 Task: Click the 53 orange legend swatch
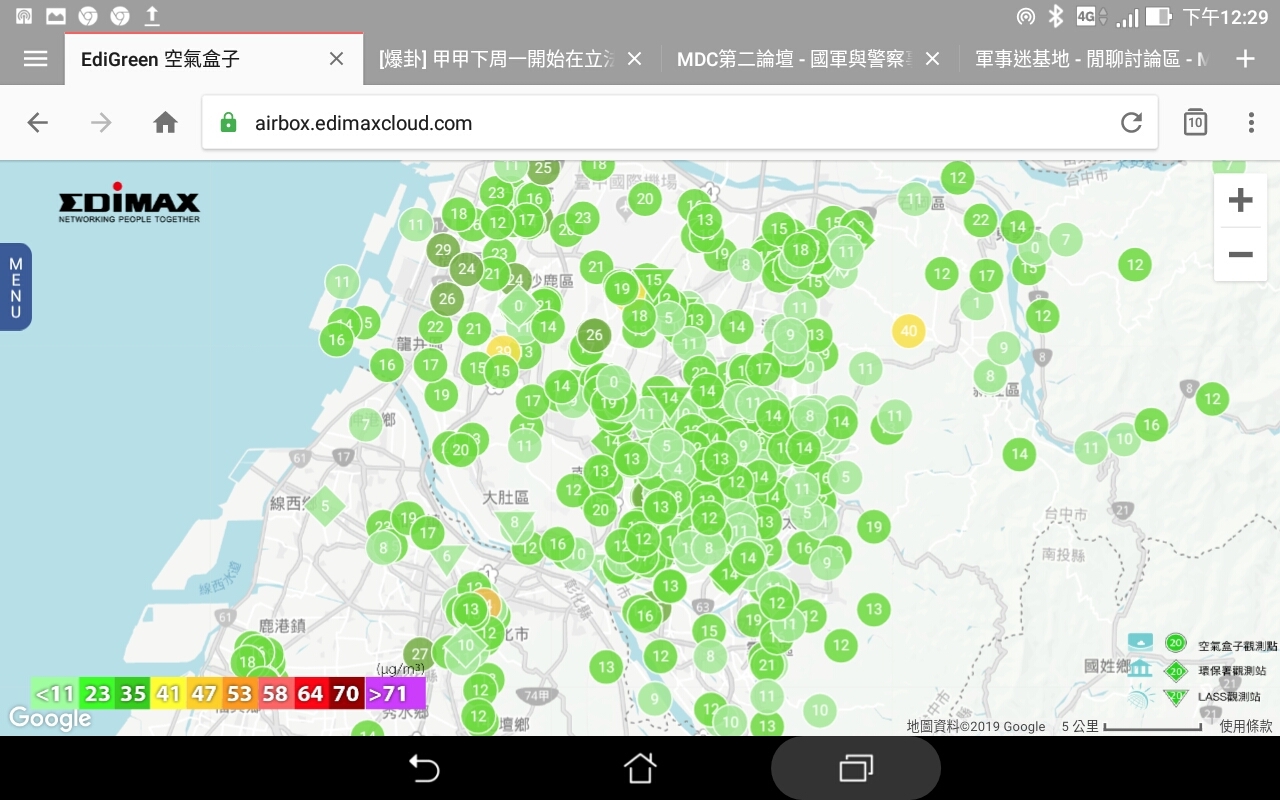click(x=240, y=694)
